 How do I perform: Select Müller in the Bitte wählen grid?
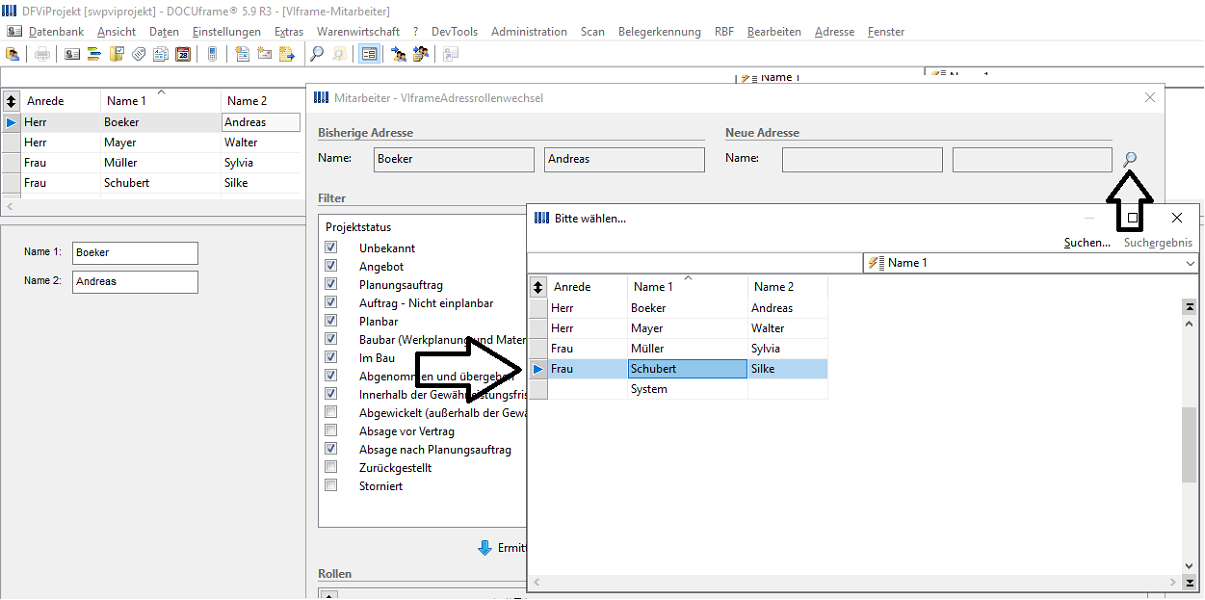(688, 349)
